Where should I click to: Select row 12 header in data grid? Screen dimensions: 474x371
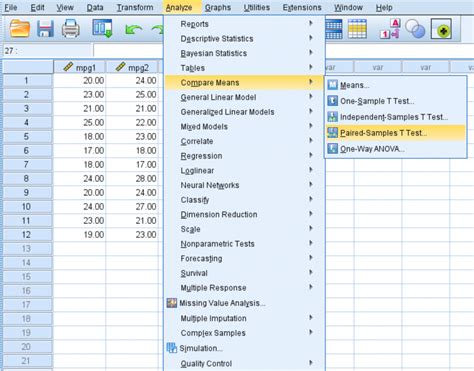coord(27,234)
